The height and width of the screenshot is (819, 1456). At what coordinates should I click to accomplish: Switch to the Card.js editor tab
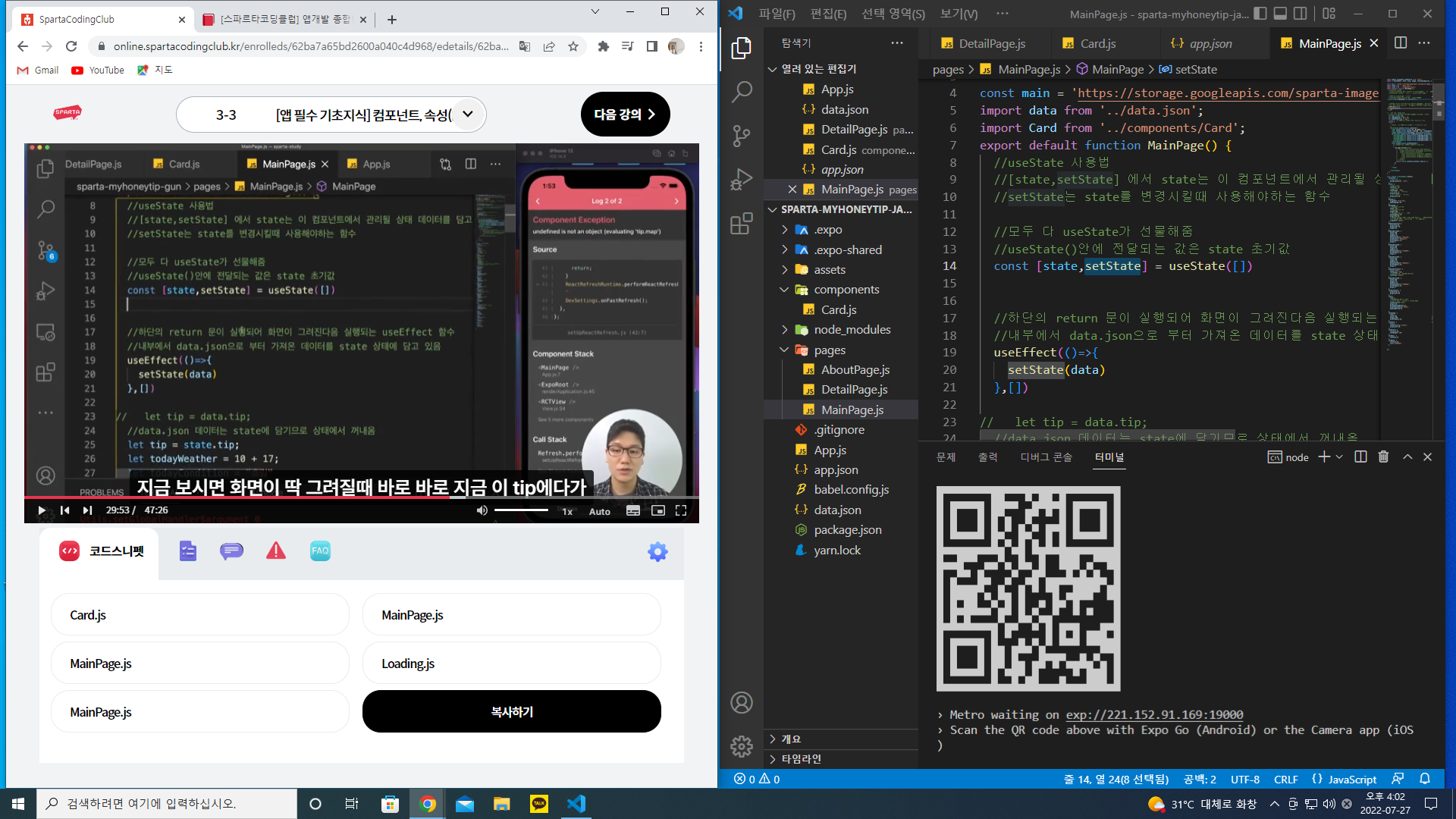tap(1097, 43)
